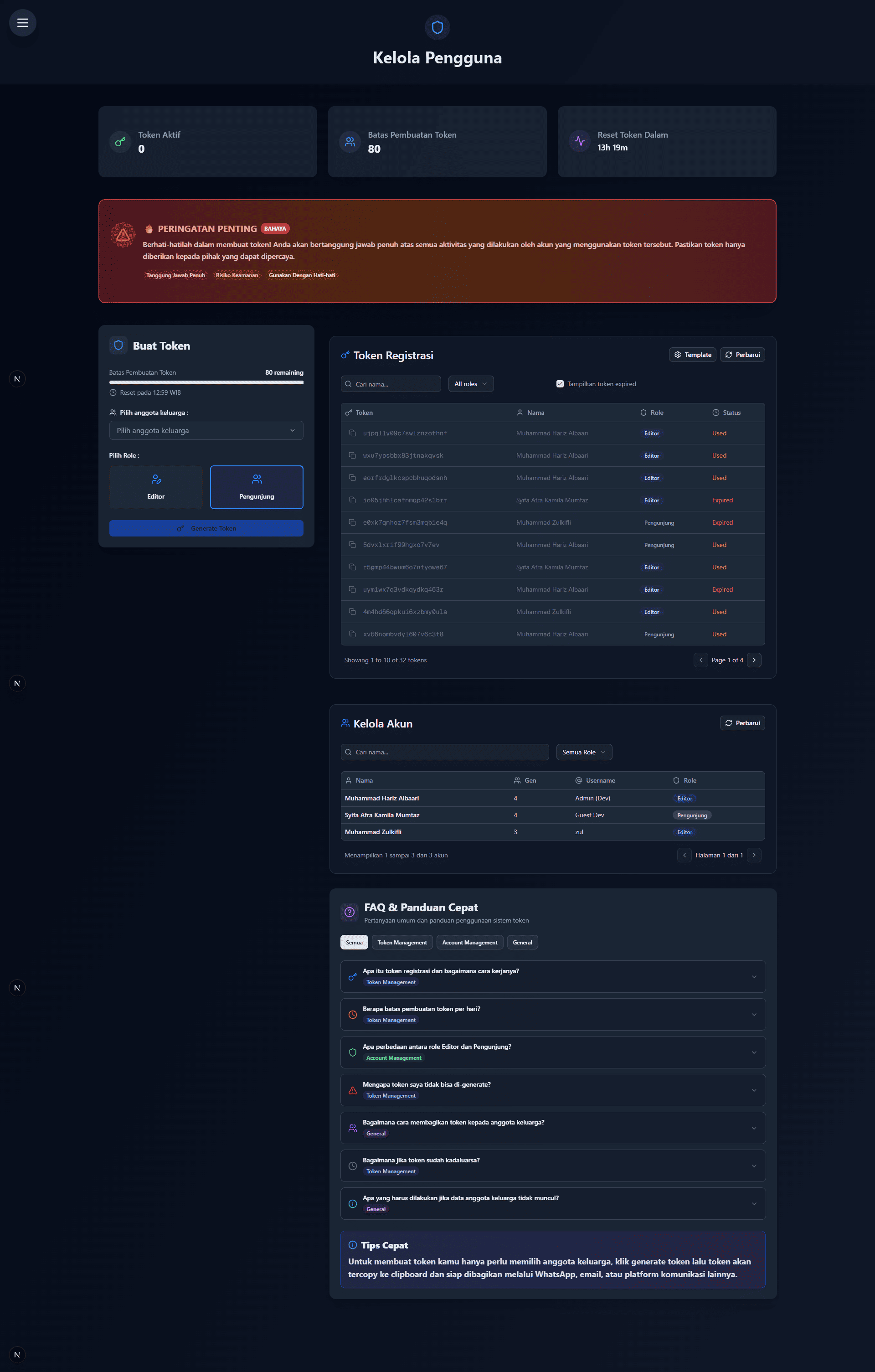
Task: Expand FAQ about perbedaan role Editor dan Pengunjung
Action: (552, 1052)
